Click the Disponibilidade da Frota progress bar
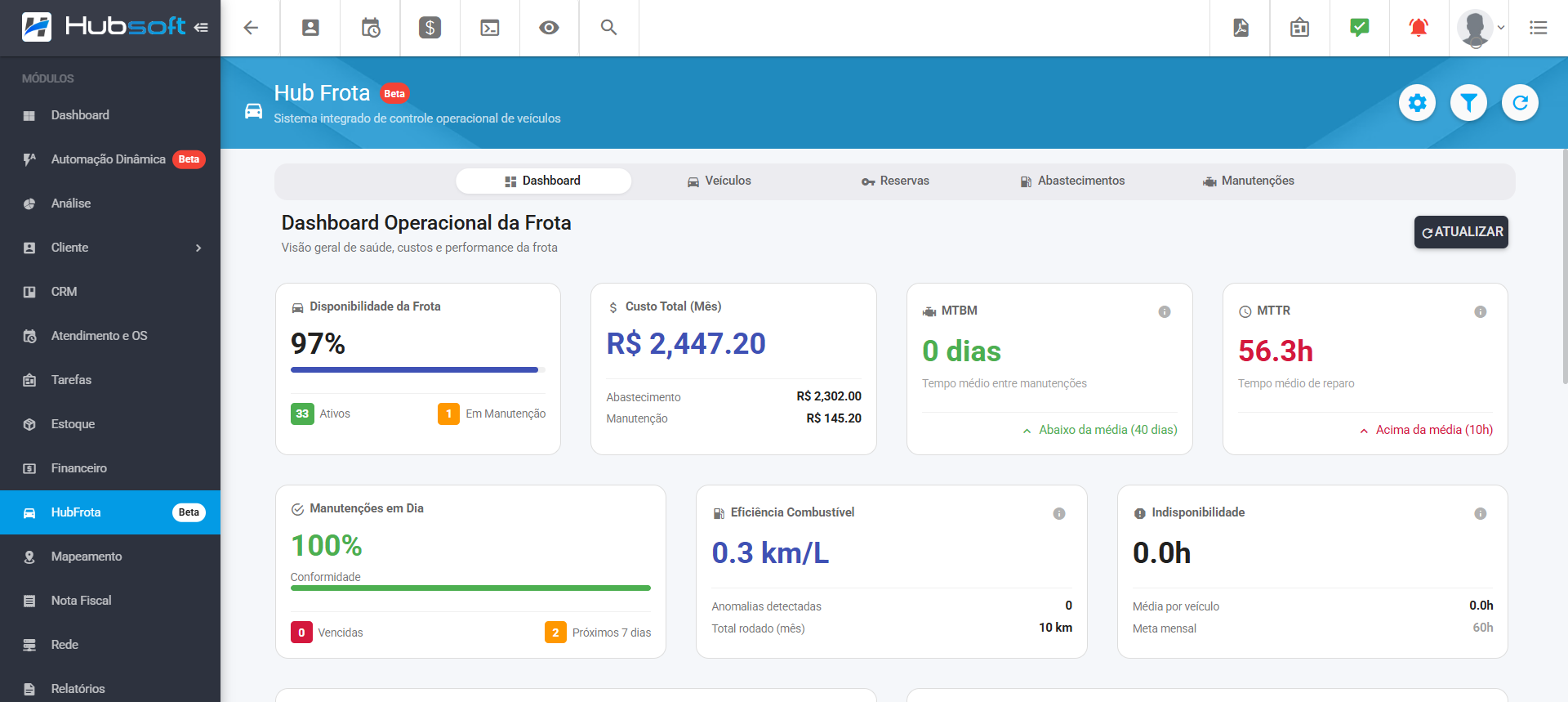This screenshot has height=702, width=1568. click(x=418, y=369)
